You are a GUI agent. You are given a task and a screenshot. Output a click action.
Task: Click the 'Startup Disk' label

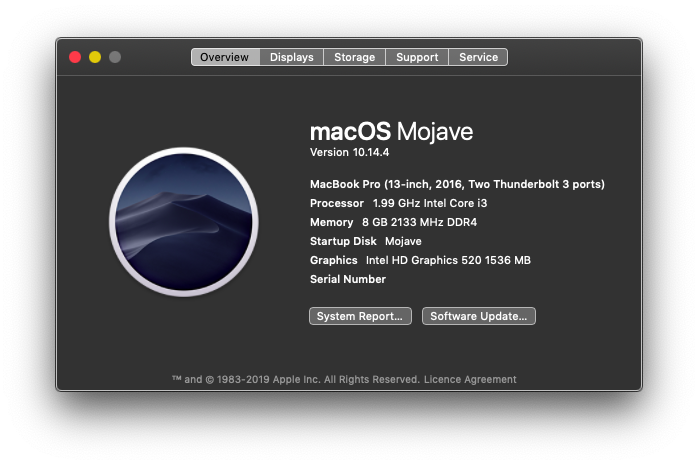(343, 241)
